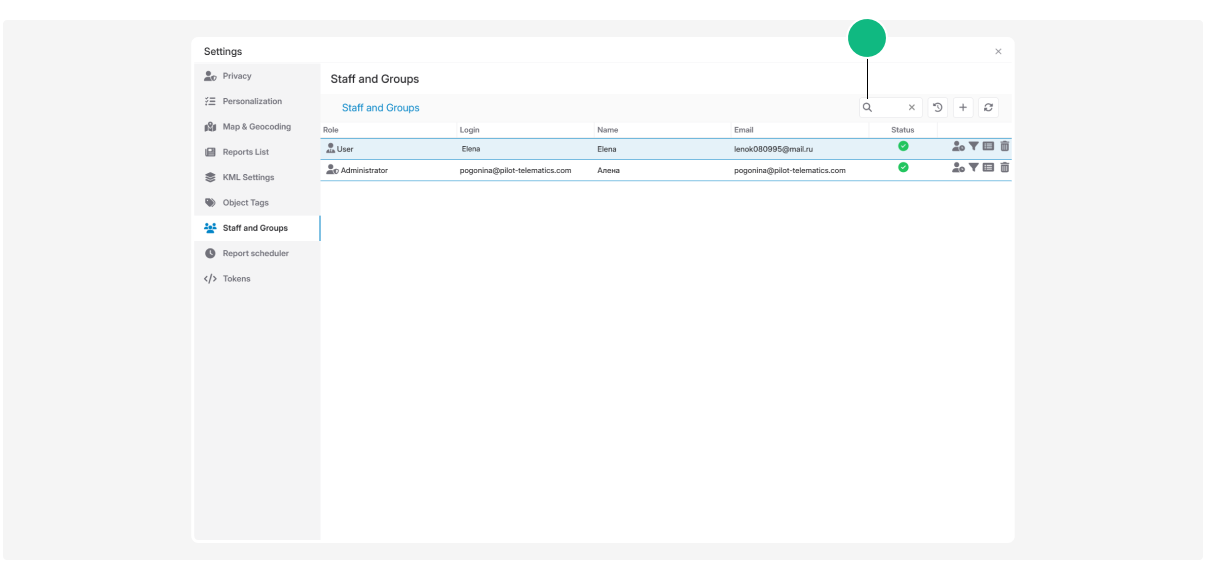Sort by the Login column header
Viewport: 1206px width, 563px height.
tap(470, 130)
